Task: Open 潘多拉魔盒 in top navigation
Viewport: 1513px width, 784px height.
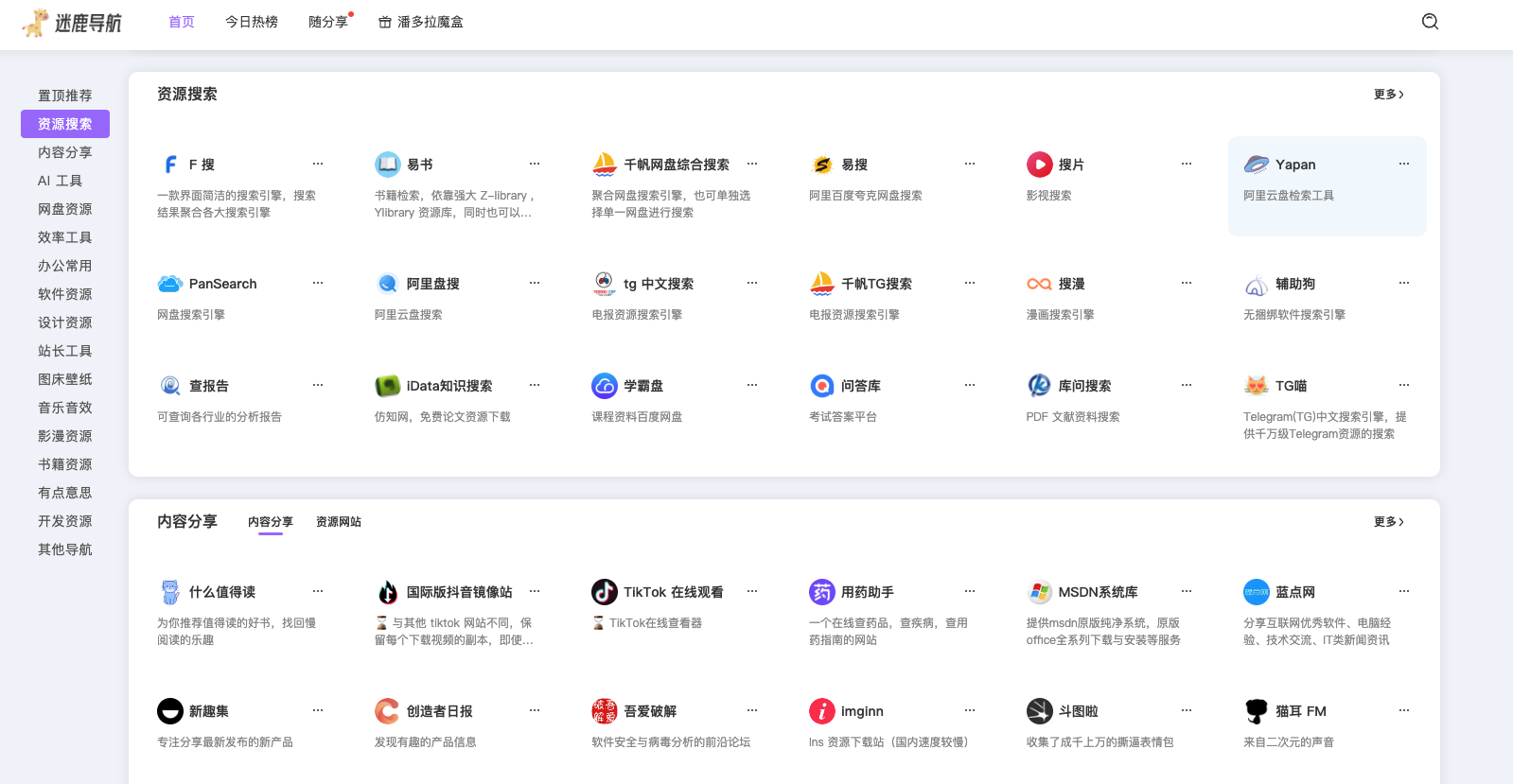Action: pyautogui.click(x=421, y=22)
